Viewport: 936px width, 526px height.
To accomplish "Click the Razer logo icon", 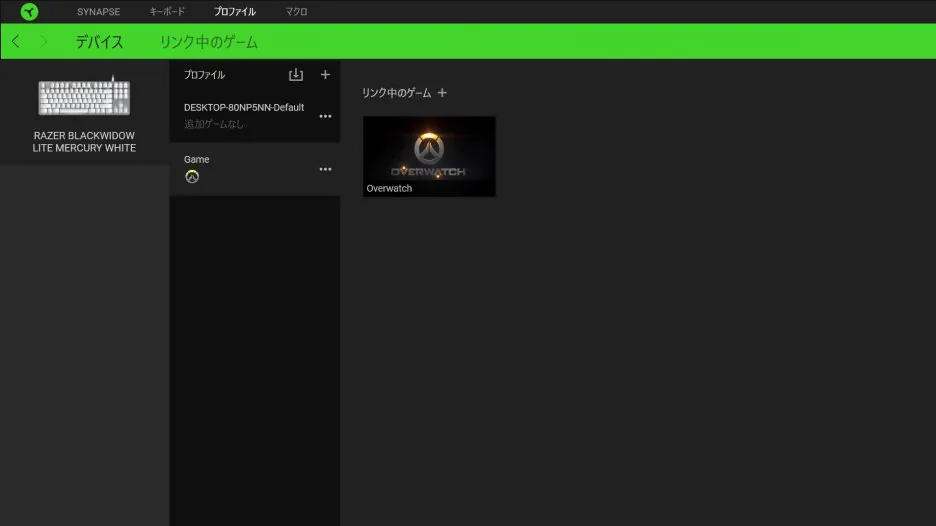I will (29, 11).
